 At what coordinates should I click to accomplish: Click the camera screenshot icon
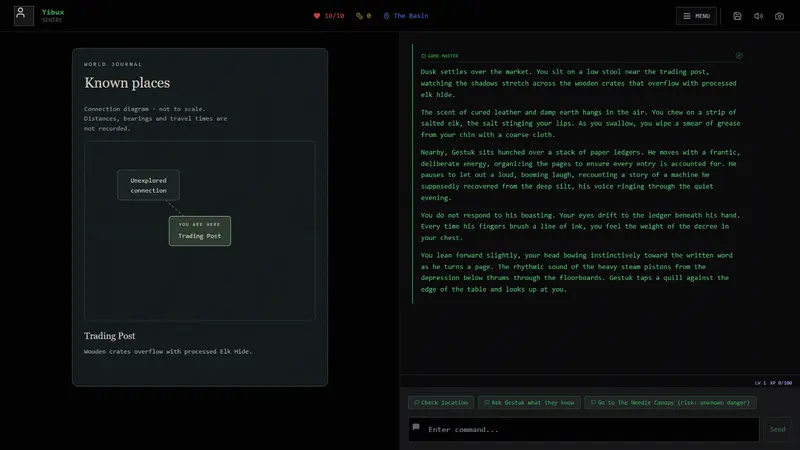click(x=779, y=16)
